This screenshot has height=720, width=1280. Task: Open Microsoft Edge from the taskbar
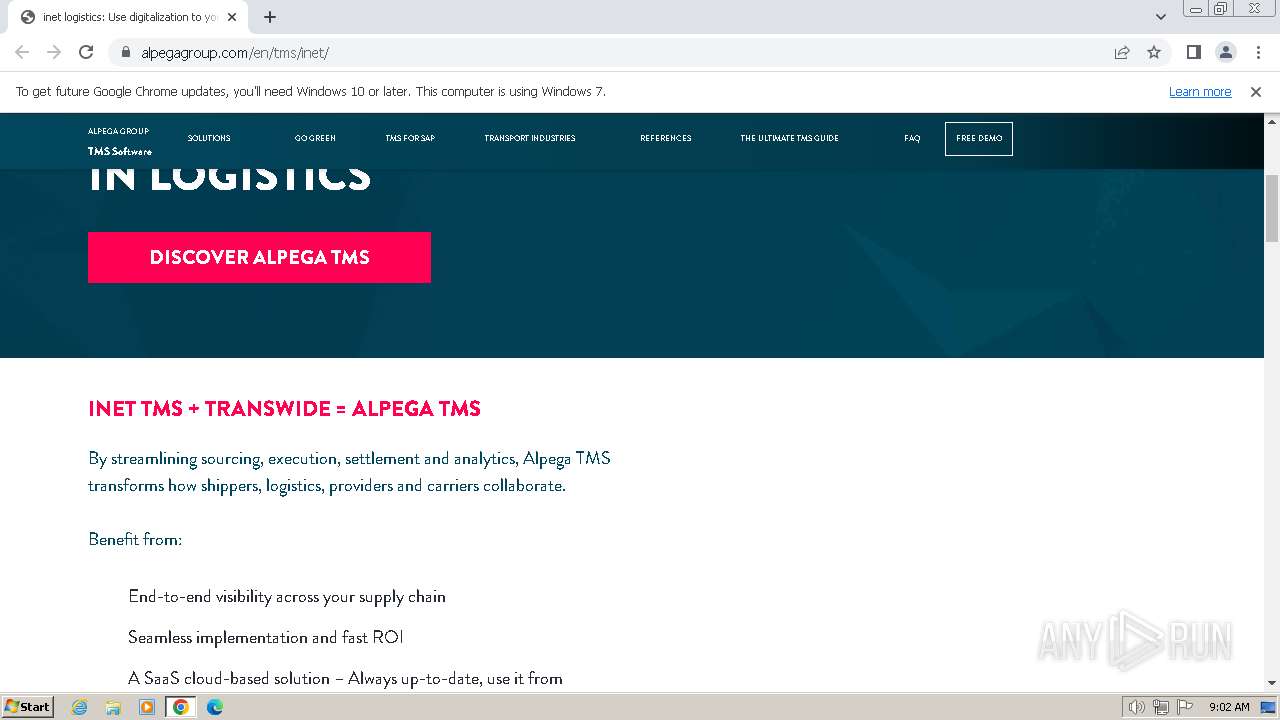click(x=214, y=707)
